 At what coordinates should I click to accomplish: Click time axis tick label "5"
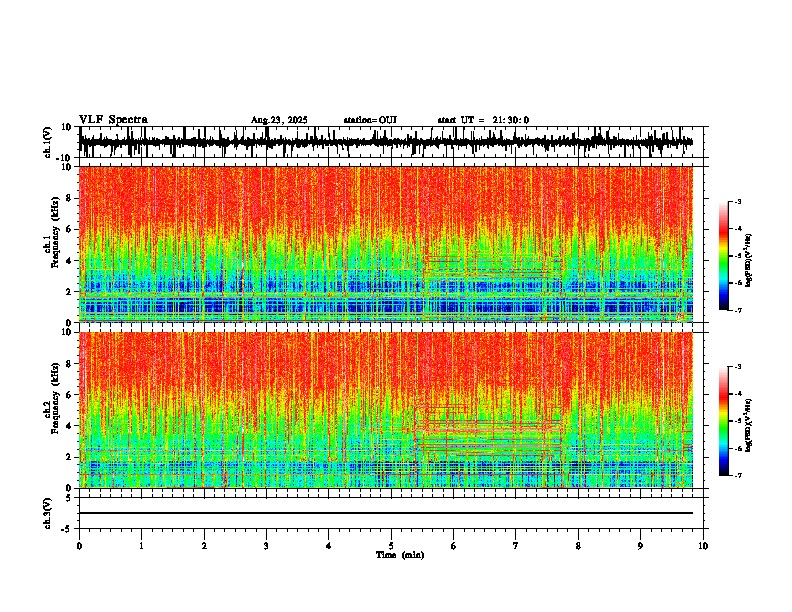391,546
